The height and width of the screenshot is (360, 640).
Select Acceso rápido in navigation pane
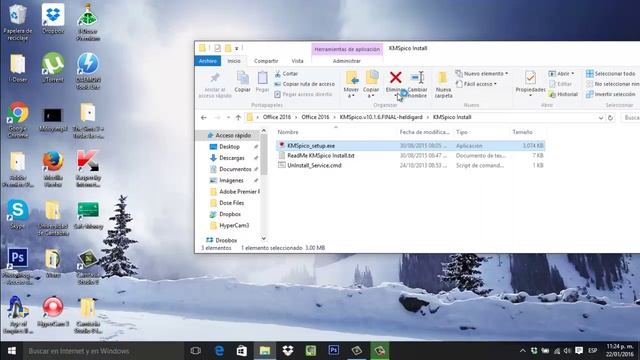[x=229, y=135]
